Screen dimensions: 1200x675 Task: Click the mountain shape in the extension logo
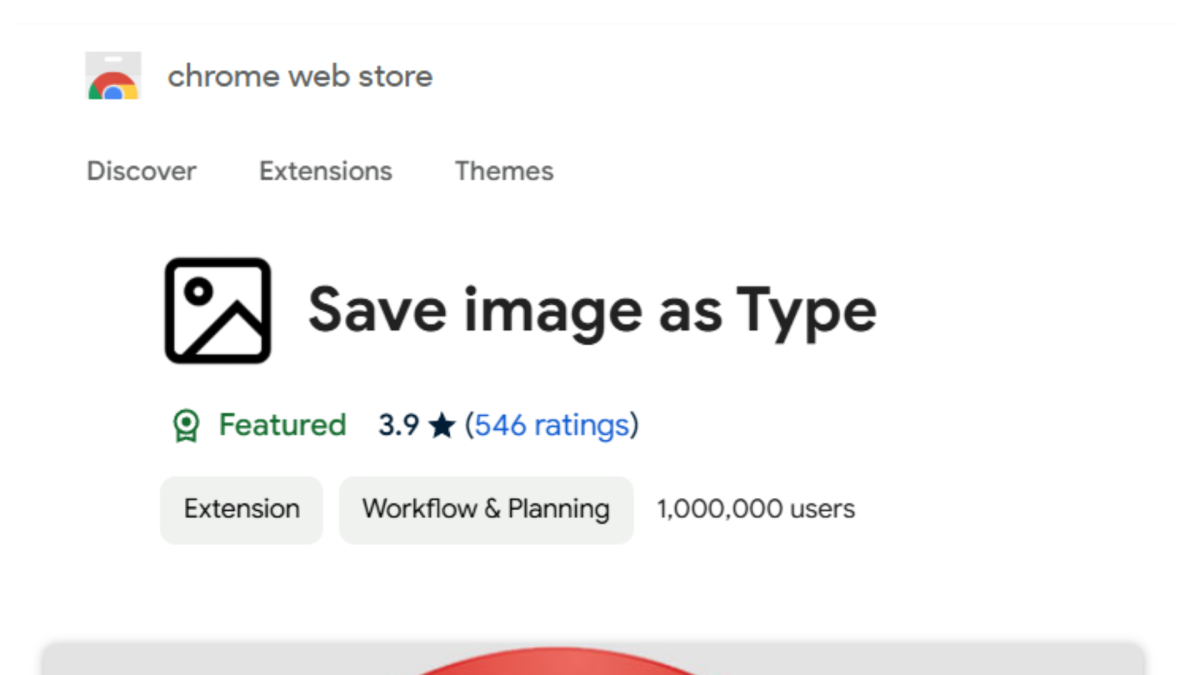click(x=225, y=325)
